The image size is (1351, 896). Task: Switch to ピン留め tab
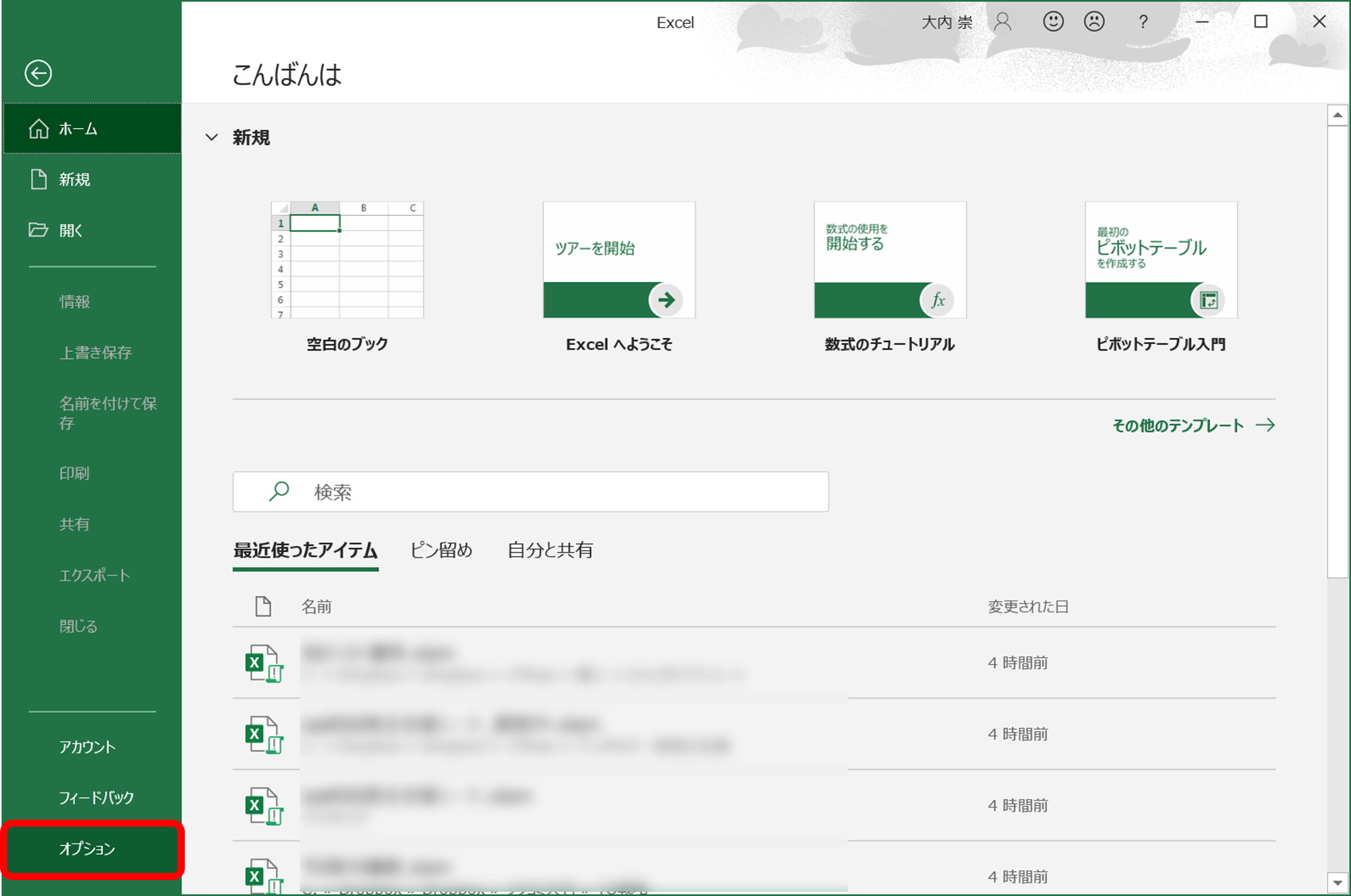coord(441,550)
